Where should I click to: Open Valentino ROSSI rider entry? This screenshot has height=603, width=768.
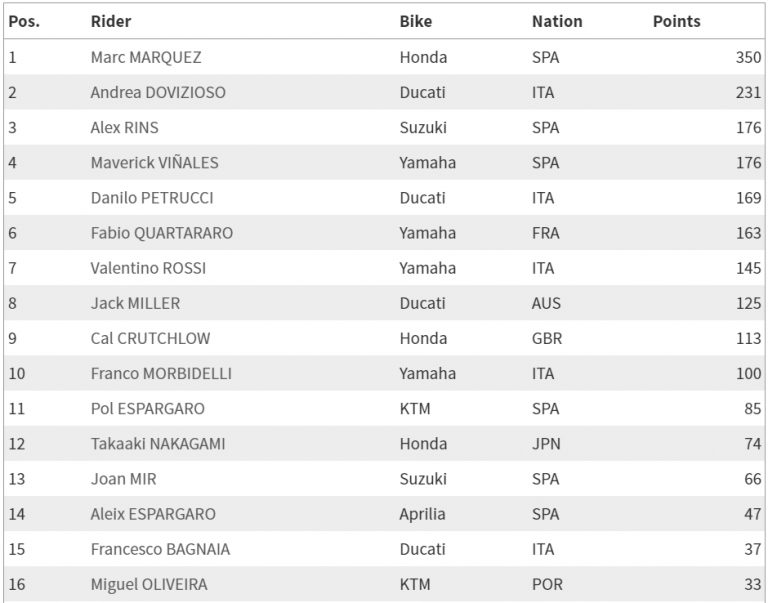click(147, 268)
